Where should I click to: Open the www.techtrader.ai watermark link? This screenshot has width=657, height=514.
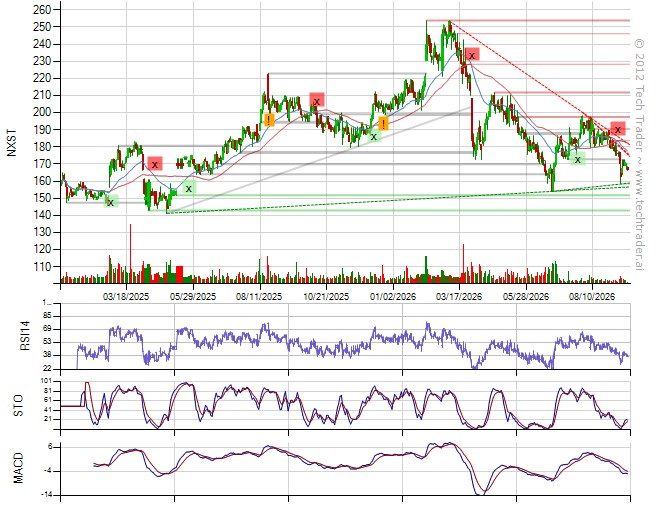[x=639, y=219]
